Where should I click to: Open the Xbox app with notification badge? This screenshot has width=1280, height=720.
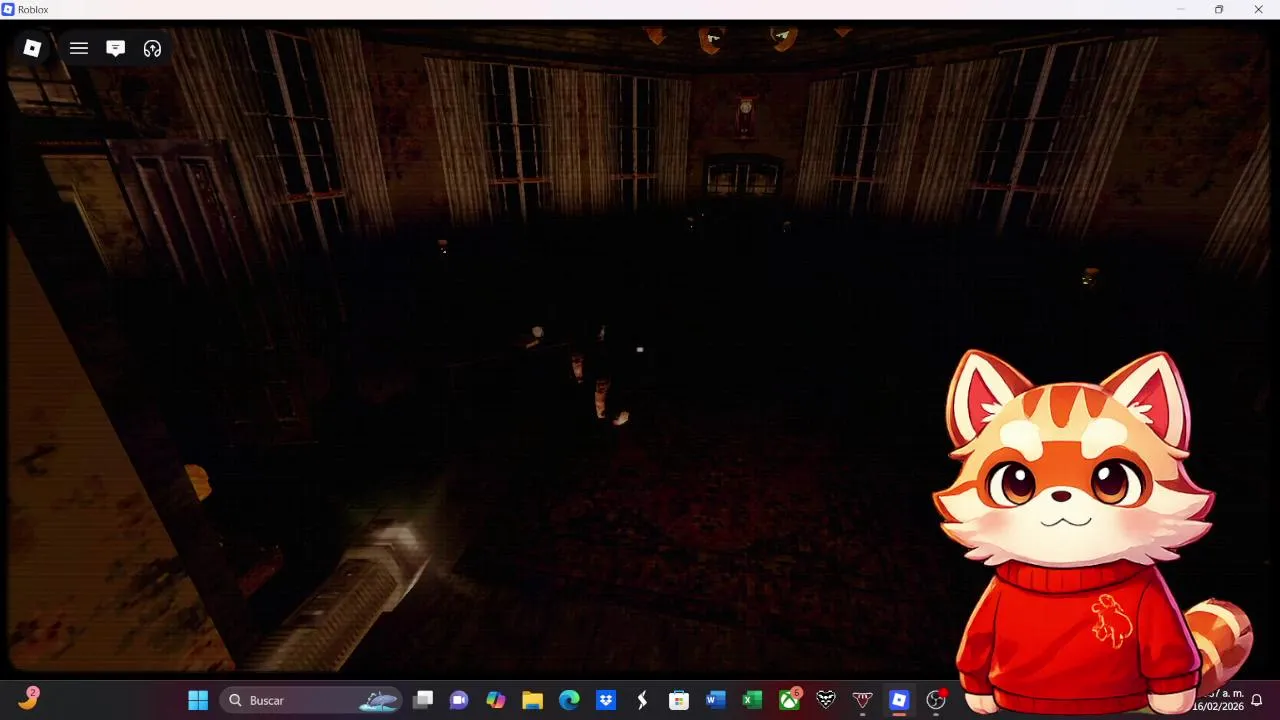[789, 700]
